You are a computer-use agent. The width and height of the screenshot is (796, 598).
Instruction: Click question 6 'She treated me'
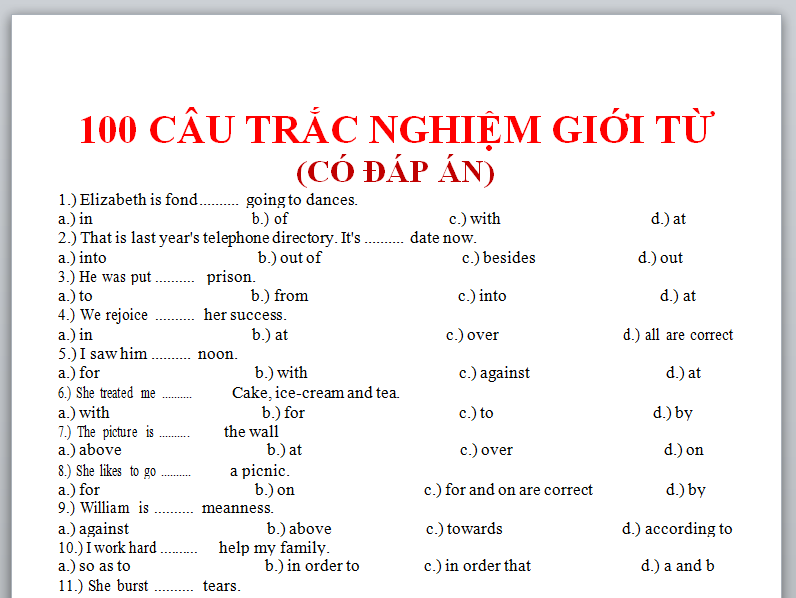click(x=124, y=393)
